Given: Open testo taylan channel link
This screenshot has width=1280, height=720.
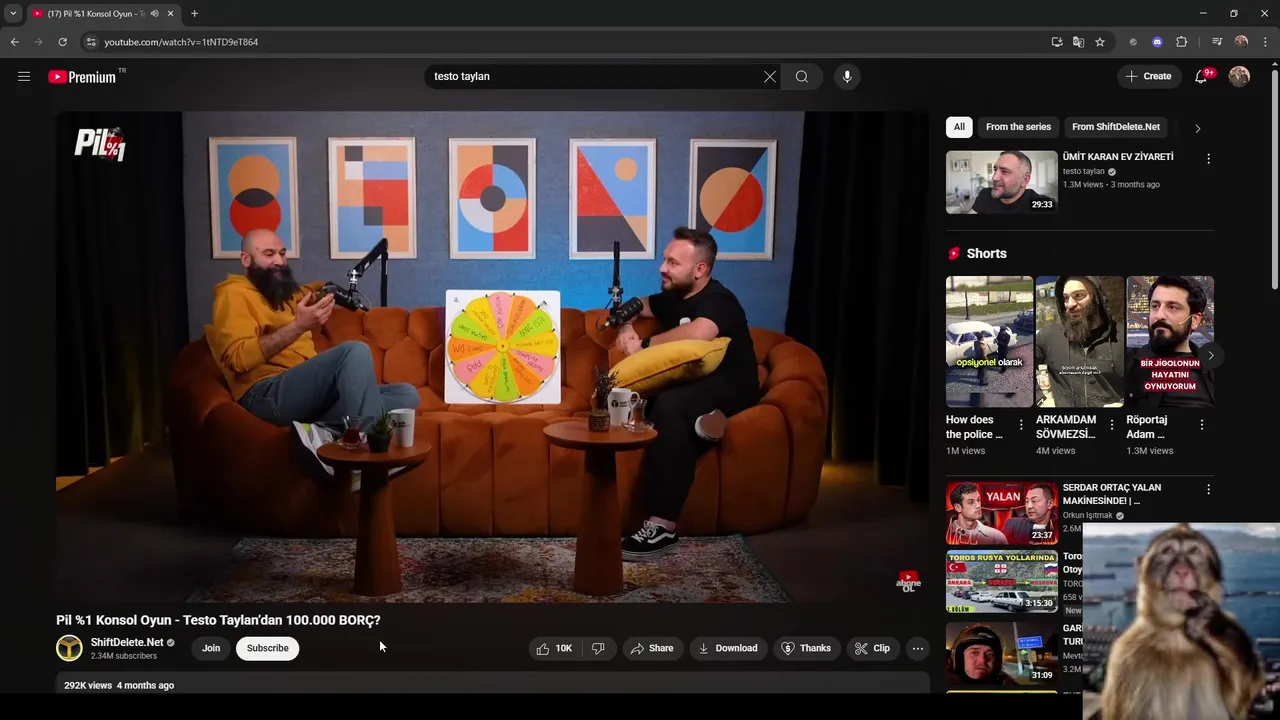Looking at the screenshot, I should point(1084,171).
